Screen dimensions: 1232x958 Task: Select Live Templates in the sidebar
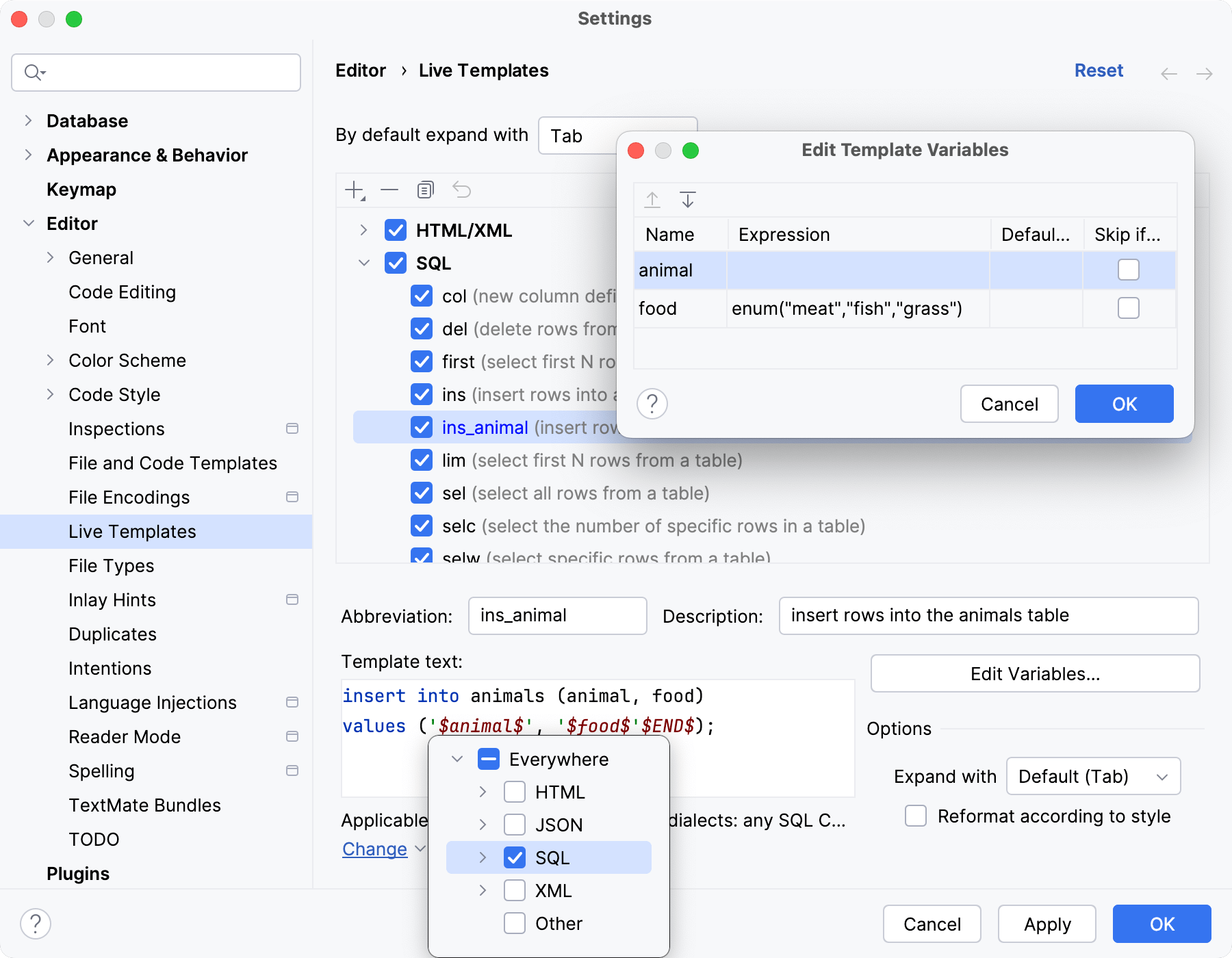[x=132, y=532]
